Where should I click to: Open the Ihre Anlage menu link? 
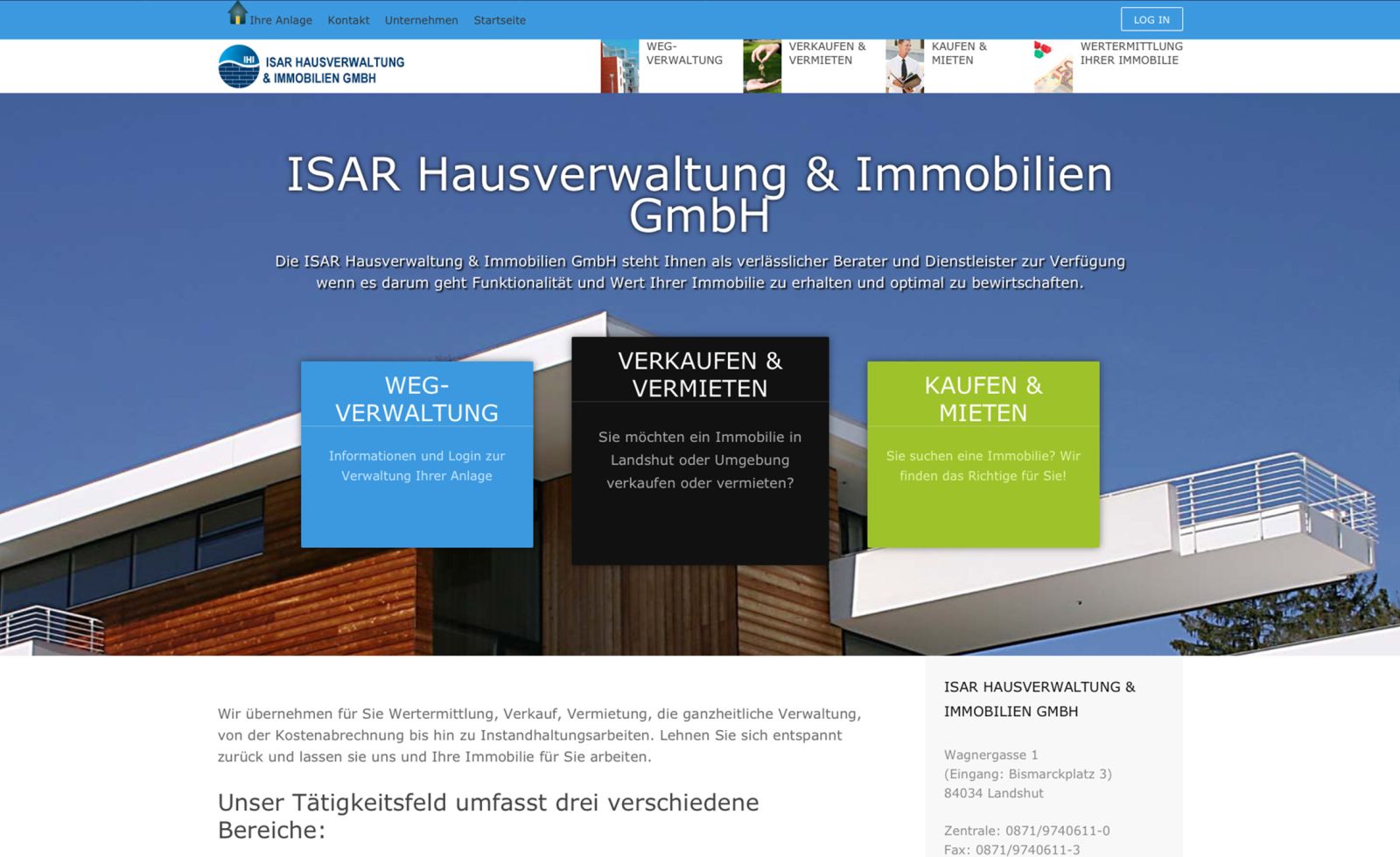[x=281, y=20]
